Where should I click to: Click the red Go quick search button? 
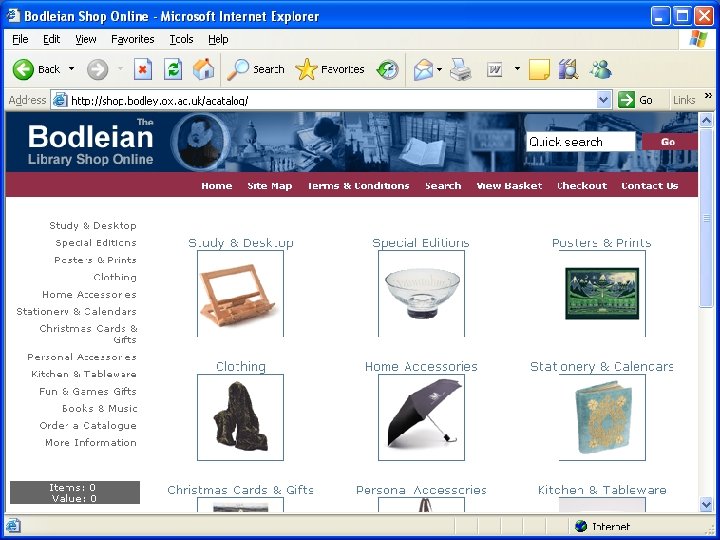click(x=668, y=142)
